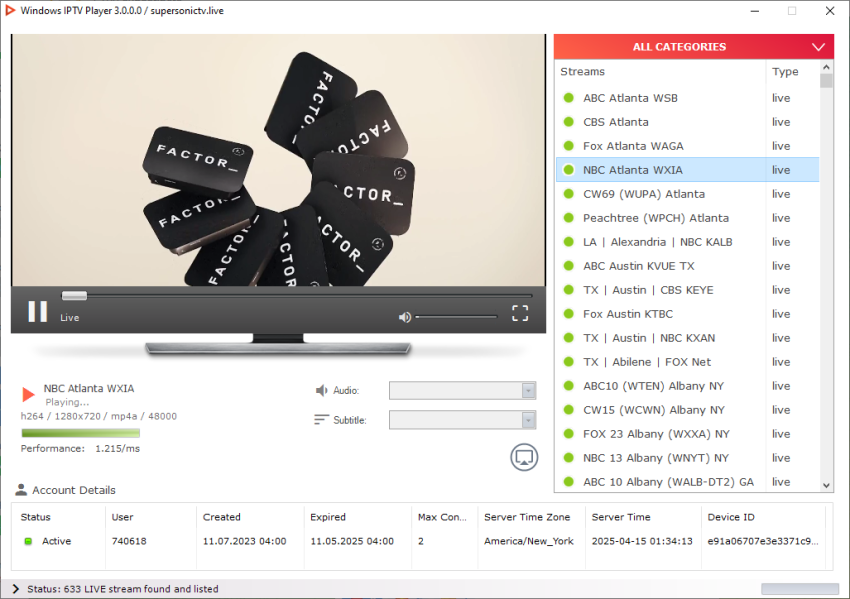This screenshot has height=599, width=850.
Task: Click the streams list scrollbar thumb
Action: [x=826, y=81]
